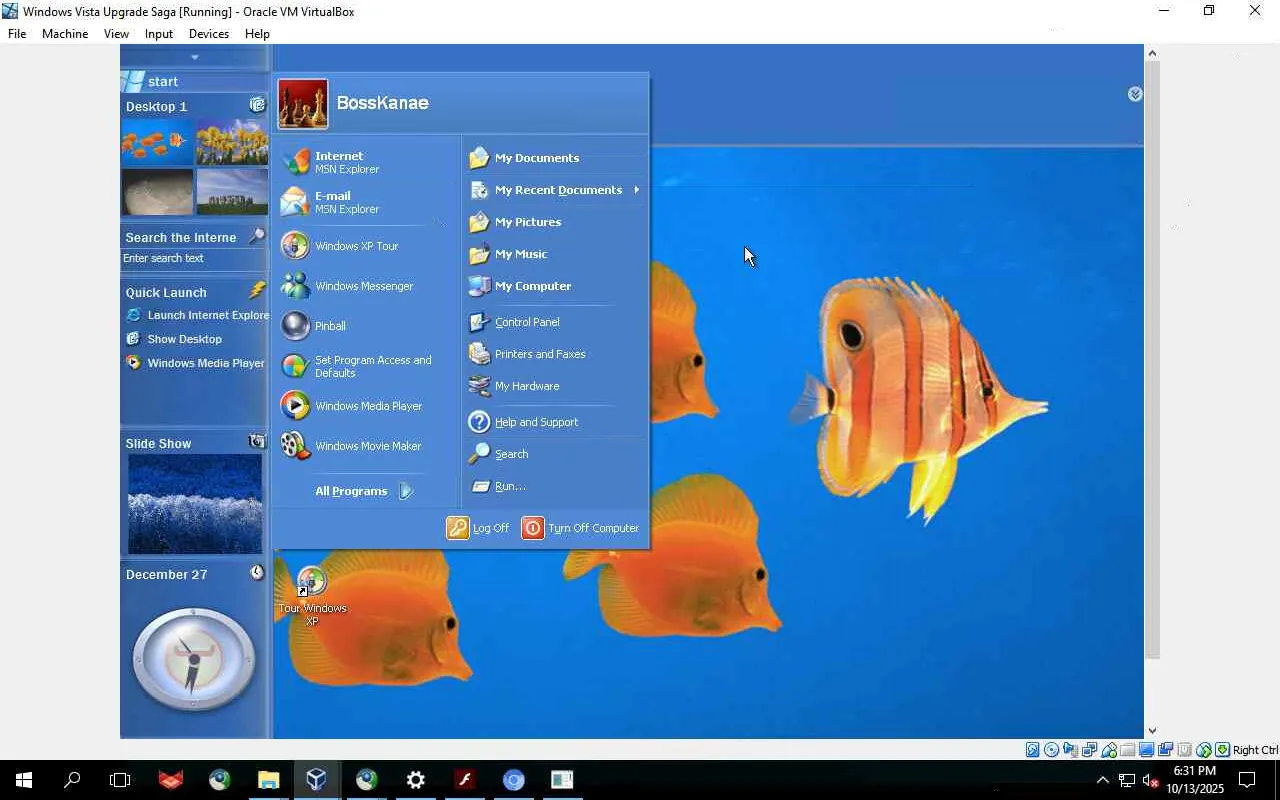
Task: Click the Enter search text field
Action: tap(194, 258)
